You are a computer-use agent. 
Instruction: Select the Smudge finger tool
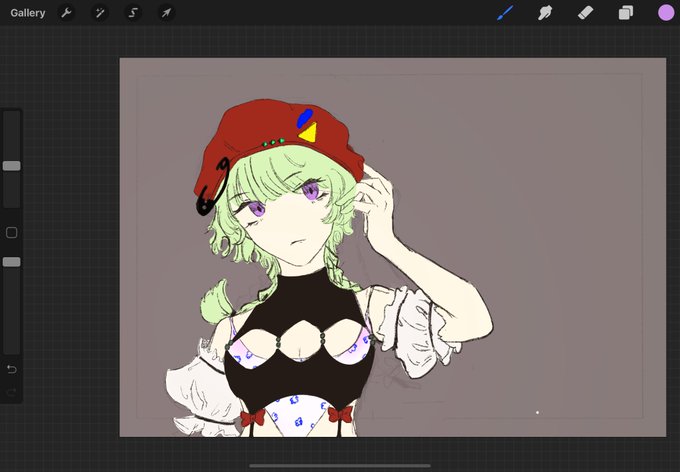(545, 13)
